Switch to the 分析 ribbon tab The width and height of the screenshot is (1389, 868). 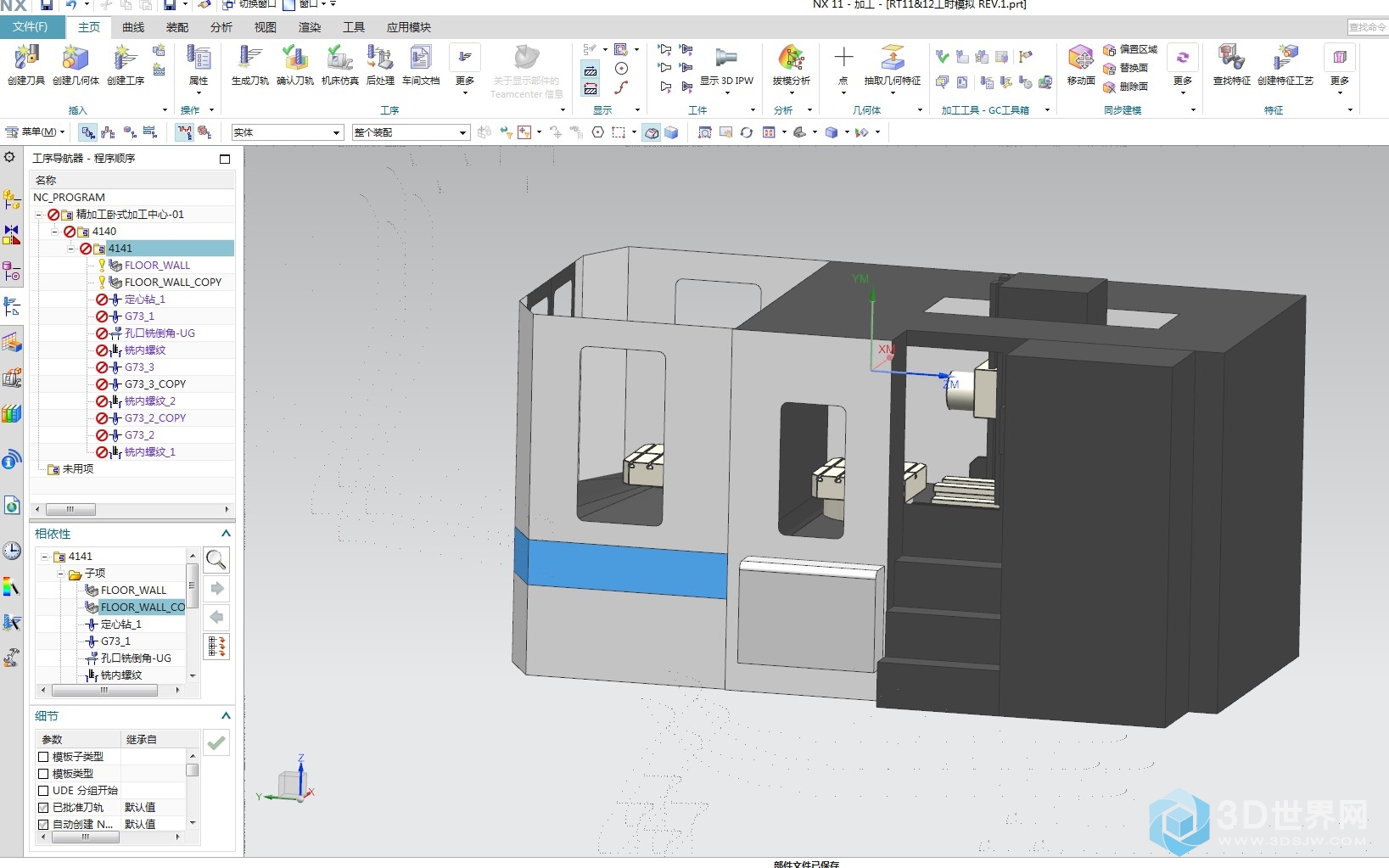pos(221,27)
